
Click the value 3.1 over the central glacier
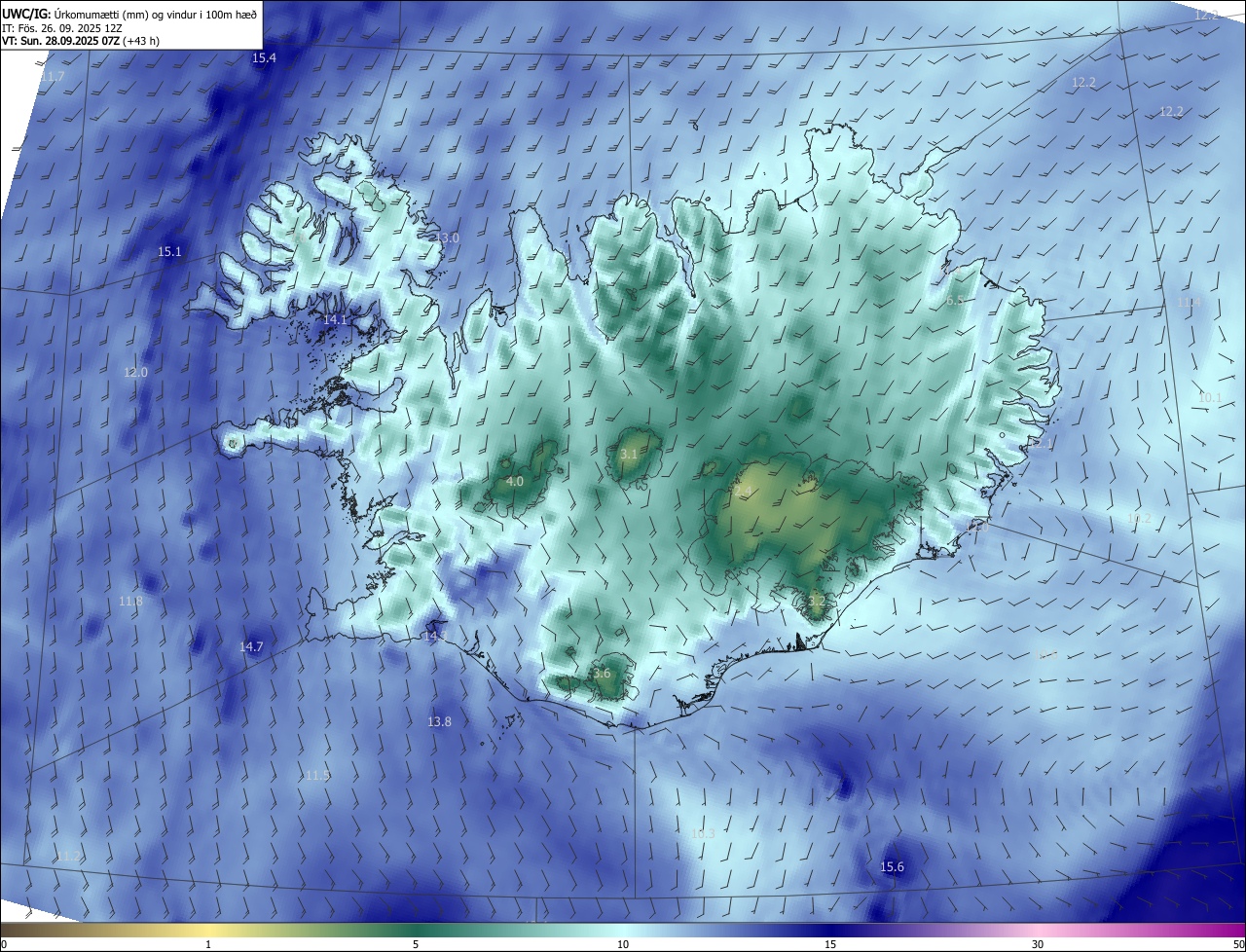(x=629, y=455)
